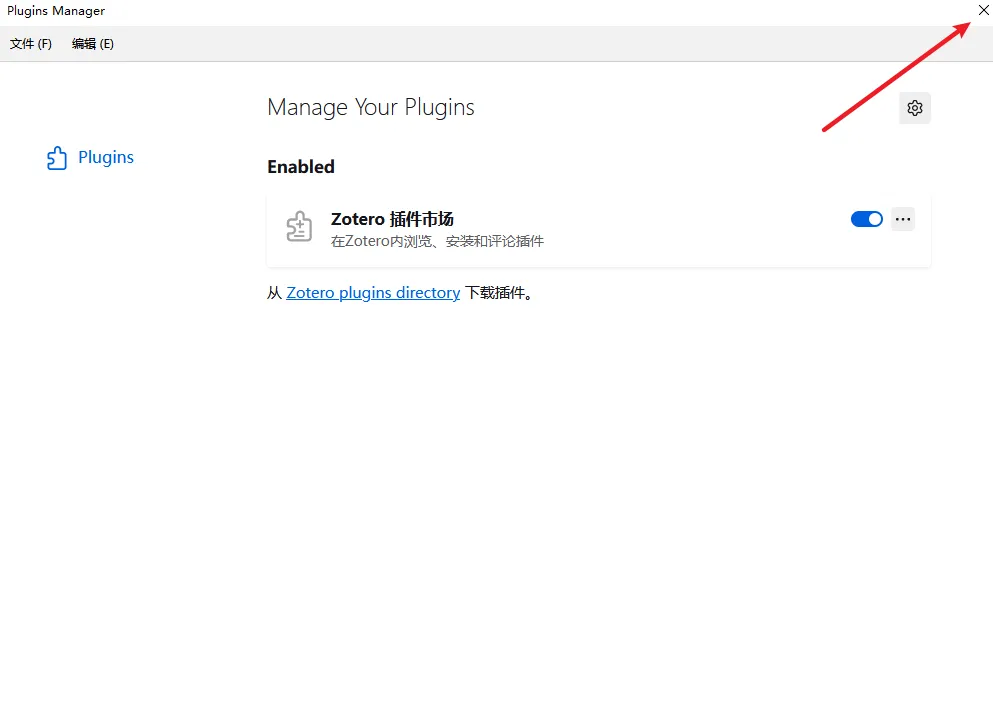Open three-dot more options for Zotero 插件市场

click(902, 219)
